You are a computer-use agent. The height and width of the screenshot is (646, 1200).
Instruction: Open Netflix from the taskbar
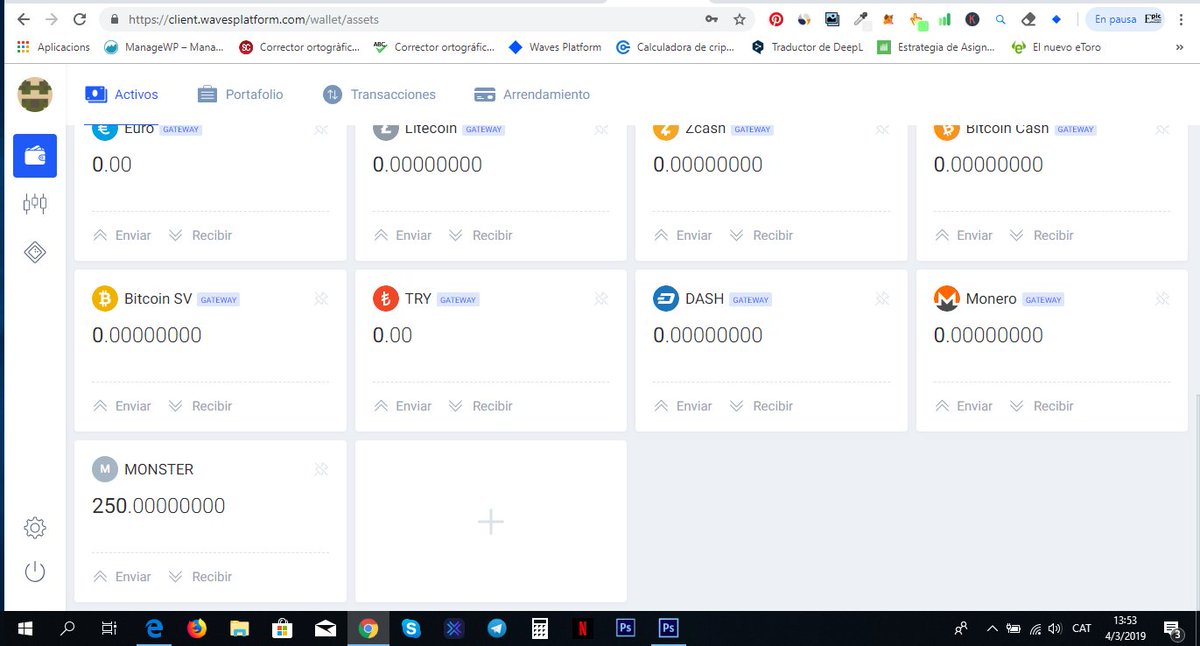click(583, 629)
